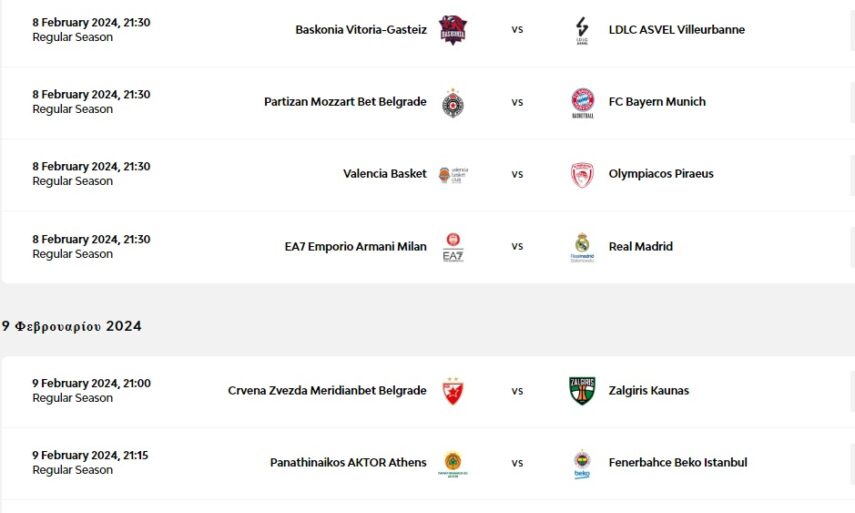
Task: Click the Olympiacos Piraeus logo
Action: (582, 174)
